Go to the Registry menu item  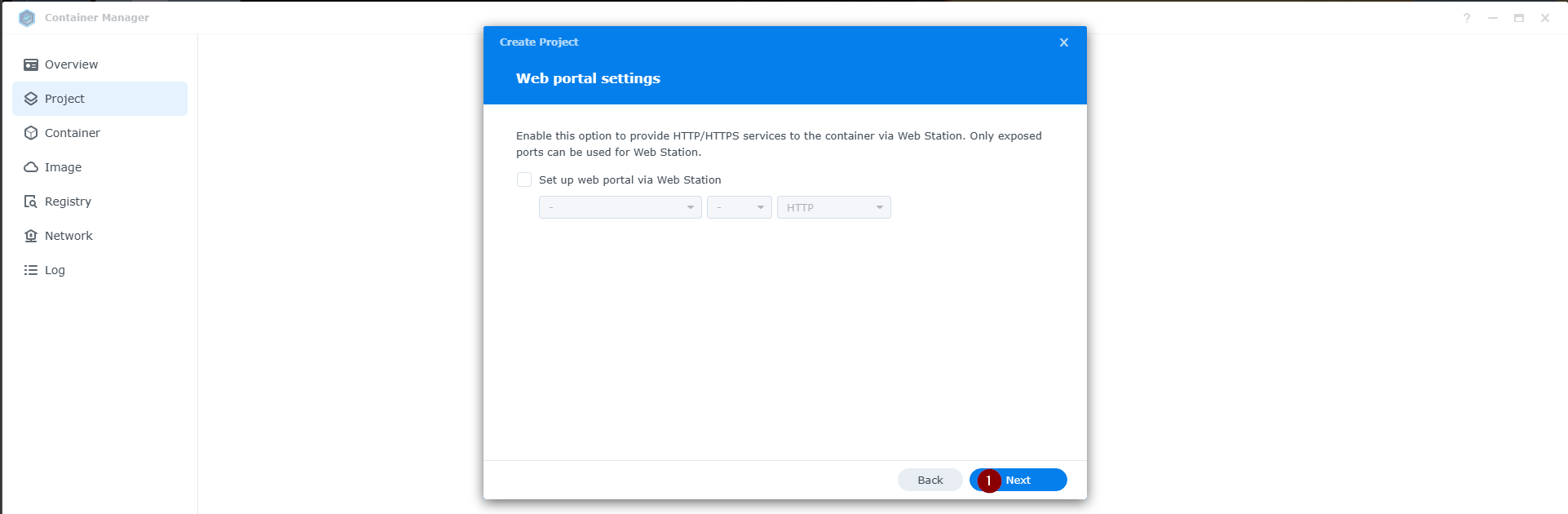tap(68, 202)
